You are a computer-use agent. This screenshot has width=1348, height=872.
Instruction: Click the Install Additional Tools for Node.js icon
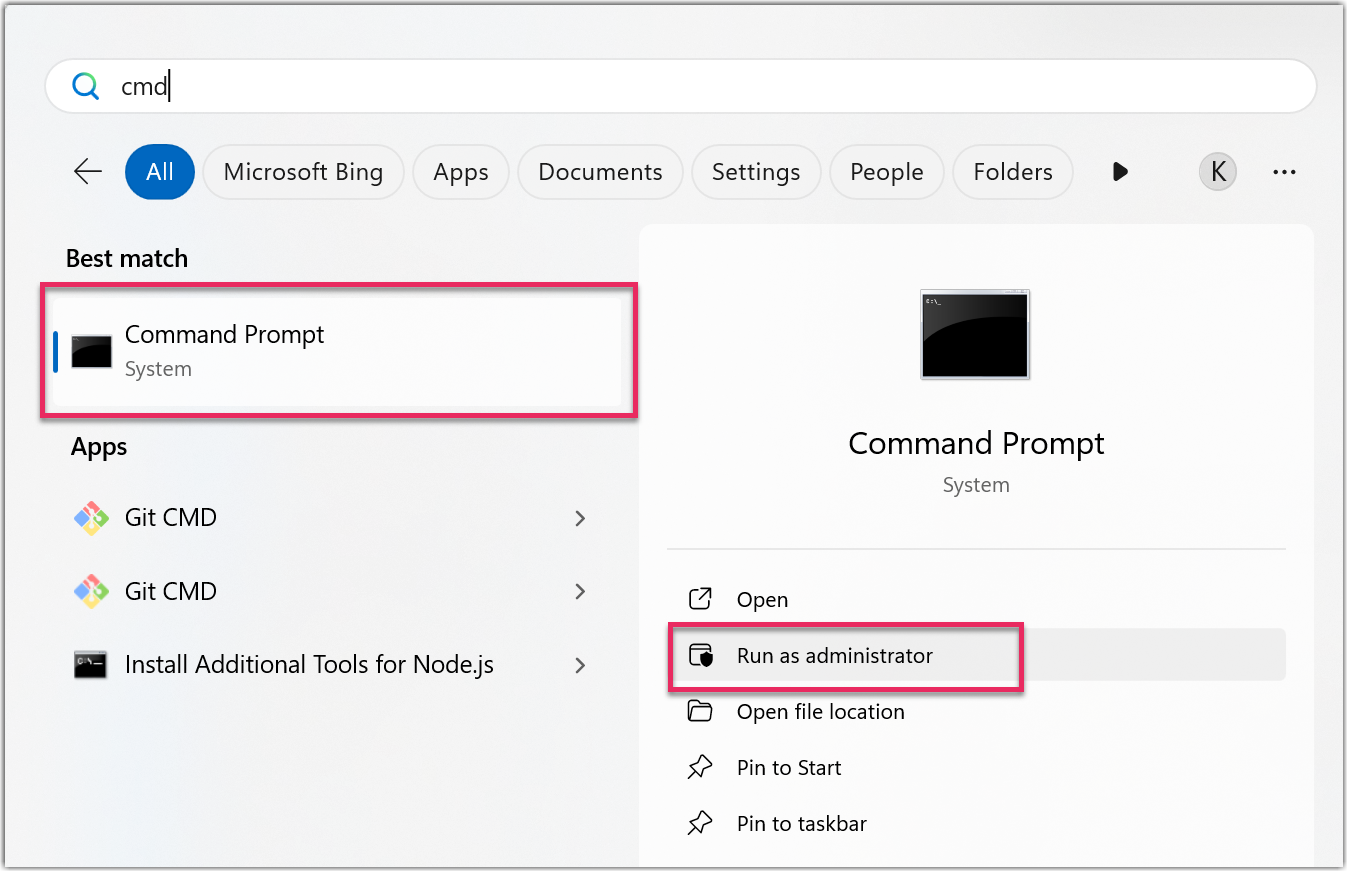tap(91, 665)
